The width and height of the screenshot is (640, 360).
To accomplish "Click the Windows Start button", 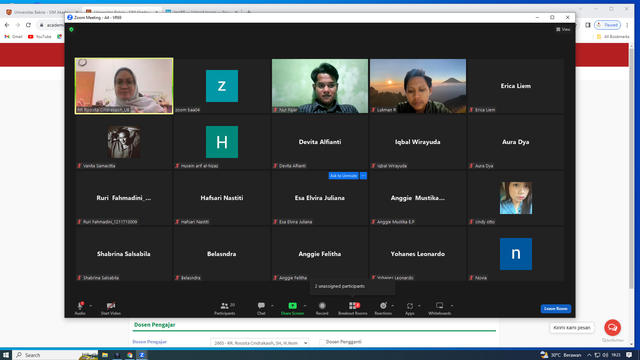I will 6,355.
